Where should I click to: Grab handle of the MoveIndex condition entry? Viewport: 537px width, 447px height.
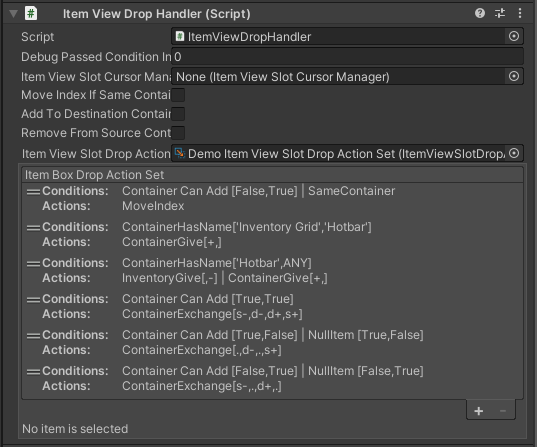(33, 191)
